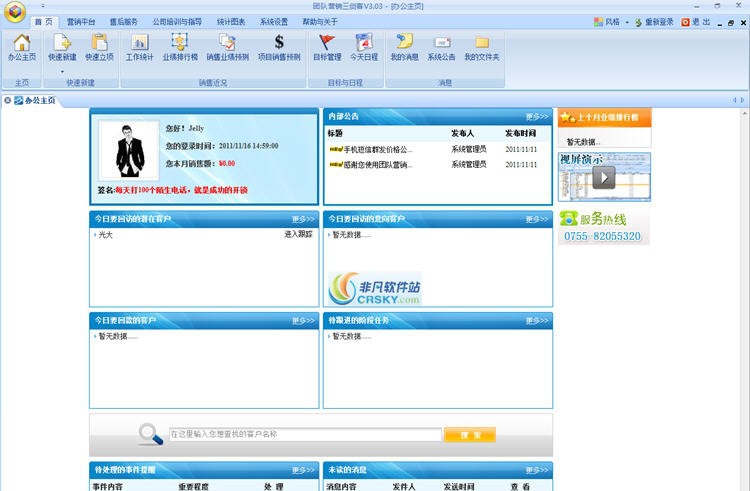Close the 办公主页 document tab
750x491 pixels.
[8, 100]
